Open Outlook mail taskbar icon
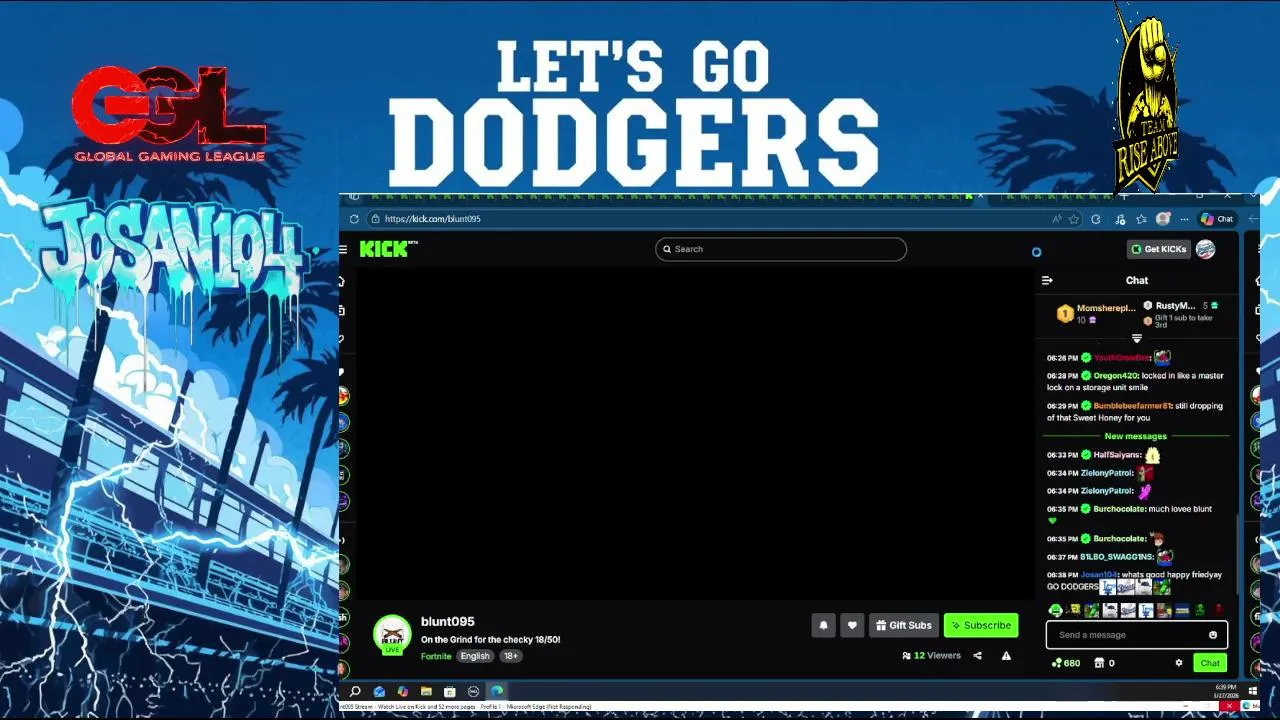Image resolution: width=1280 pixels, height=720 pixels. (x=379, y=692)
